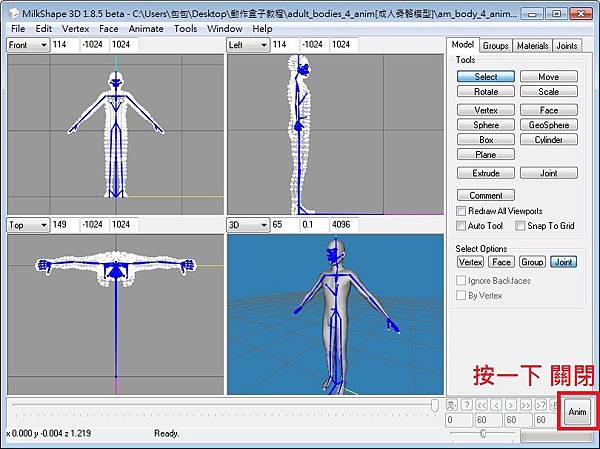600x449 pixels.
Task: Open the Left viewport view dropdown
Action: coord(248,45)
